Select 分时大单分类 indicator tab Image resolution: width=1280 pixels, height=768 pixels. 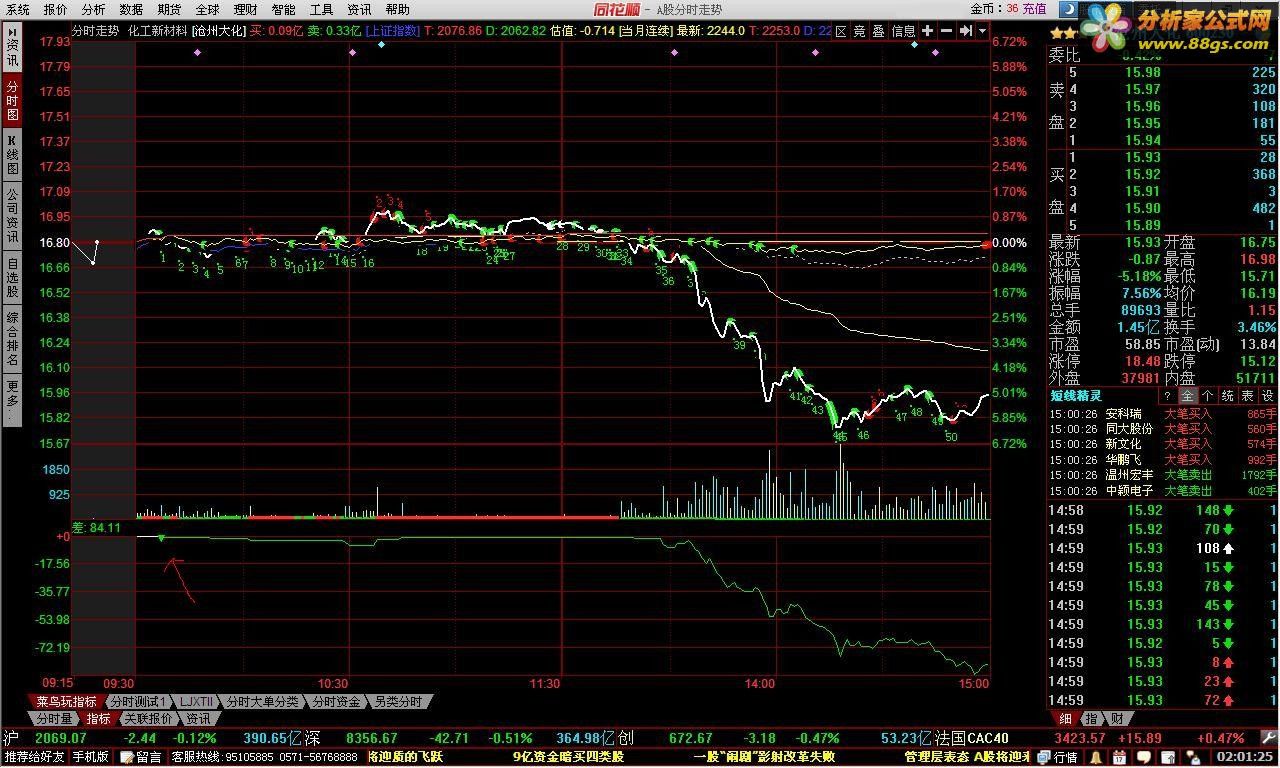(x=263, y=702)
